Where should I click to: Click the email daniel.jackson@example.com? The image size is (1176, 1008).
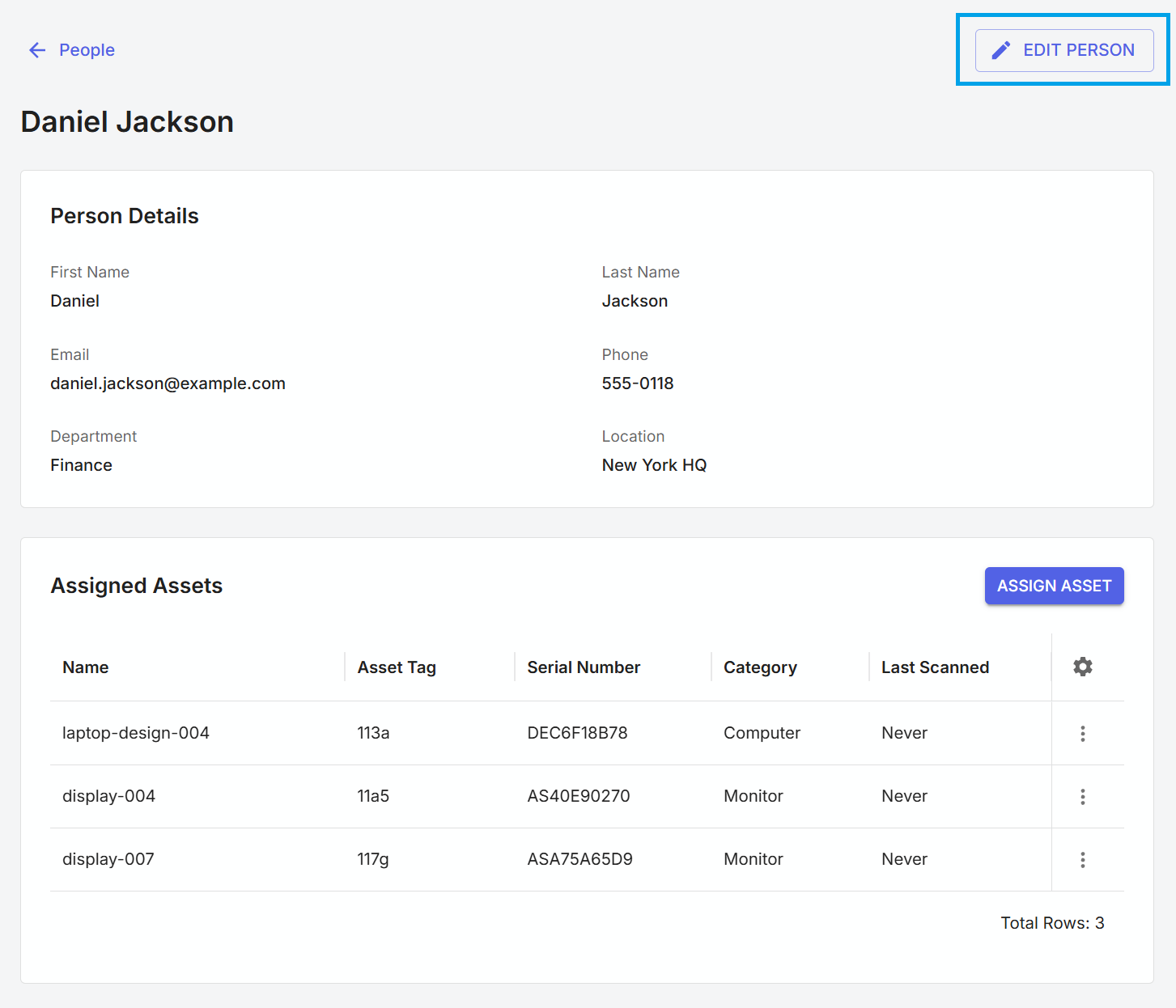click(x=168, y=383)
